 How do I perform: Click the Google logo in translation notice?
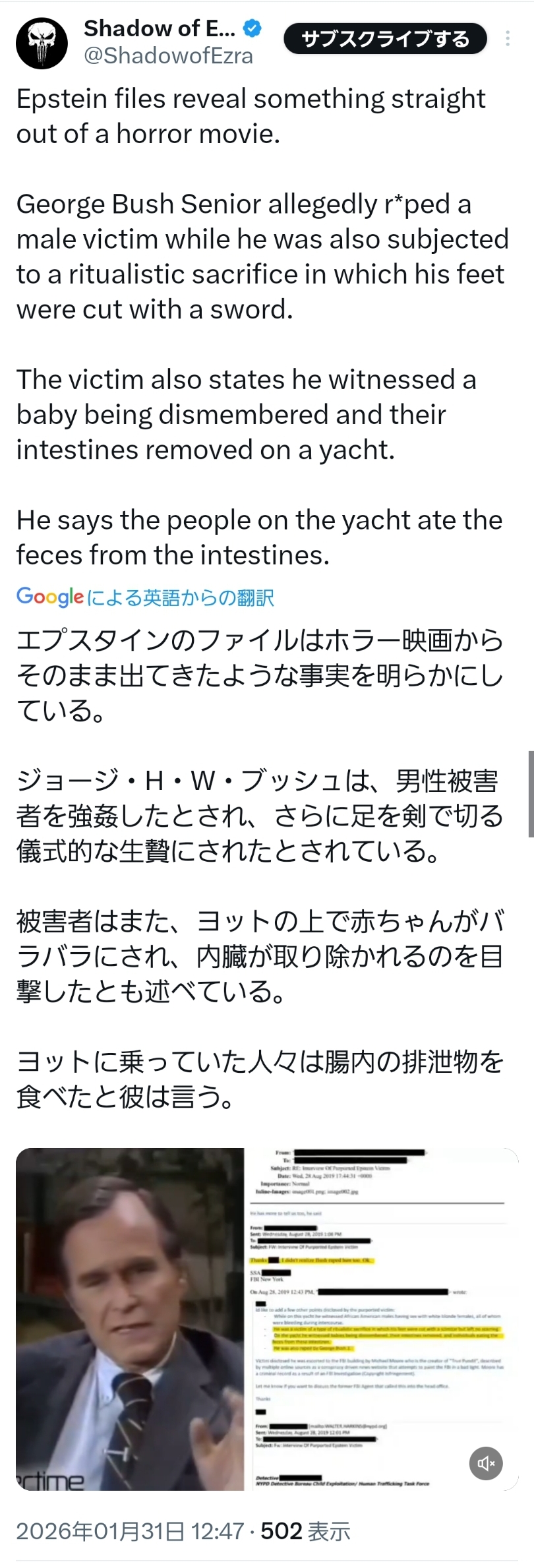pyautogui.click(x=50, y=597)
